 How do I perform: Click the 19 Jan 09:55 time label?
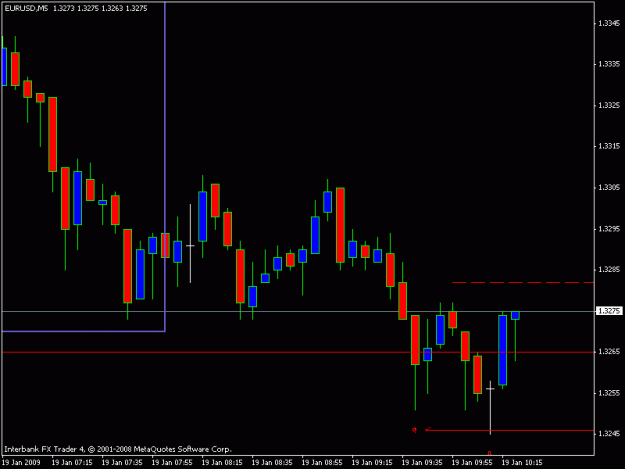click(x=472, y=463)
